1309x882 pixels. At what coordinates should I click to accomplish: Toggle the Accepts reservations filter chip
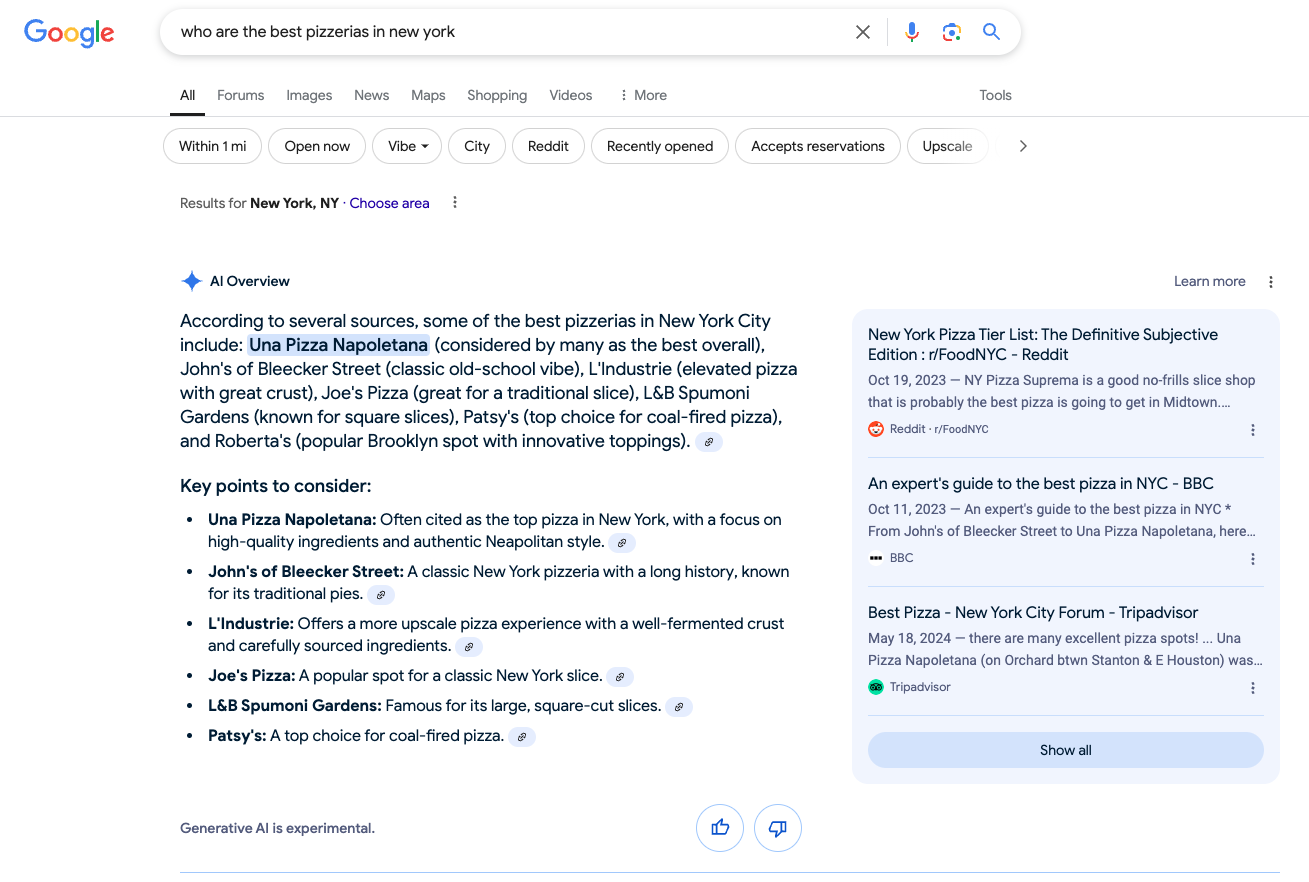click(x=818, y=146)
